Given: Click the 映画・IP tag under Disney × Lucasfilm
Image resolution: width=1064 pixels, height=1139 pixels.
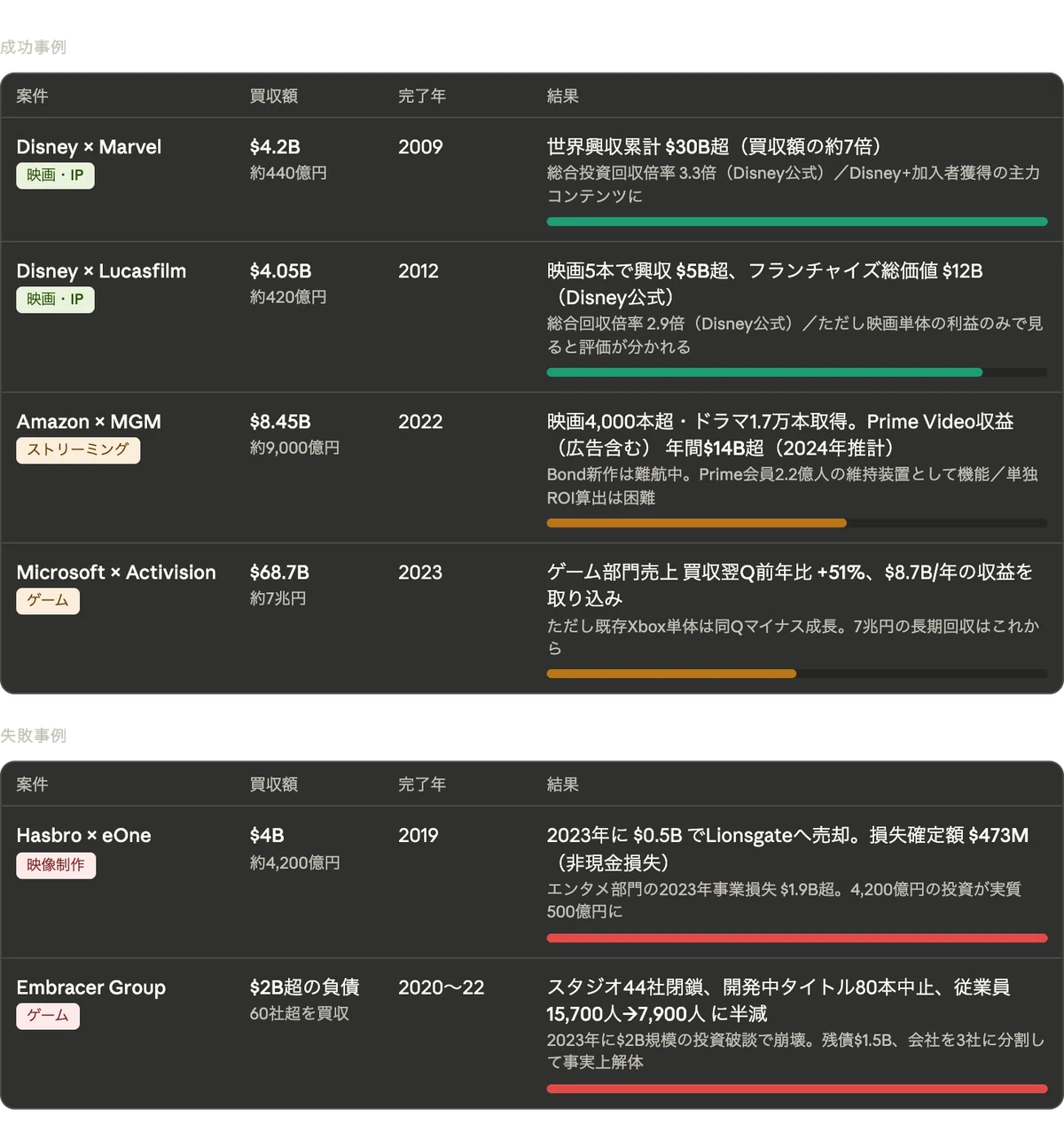Looking at the screenshot, I should tap(55, 300).
